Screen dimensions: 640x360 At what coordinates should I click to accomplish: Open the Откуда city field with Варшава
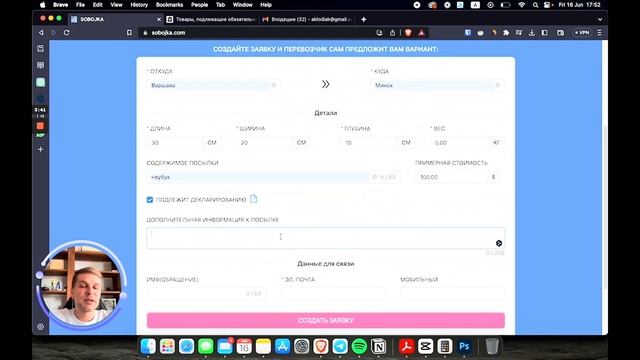(x=213, y=85)
